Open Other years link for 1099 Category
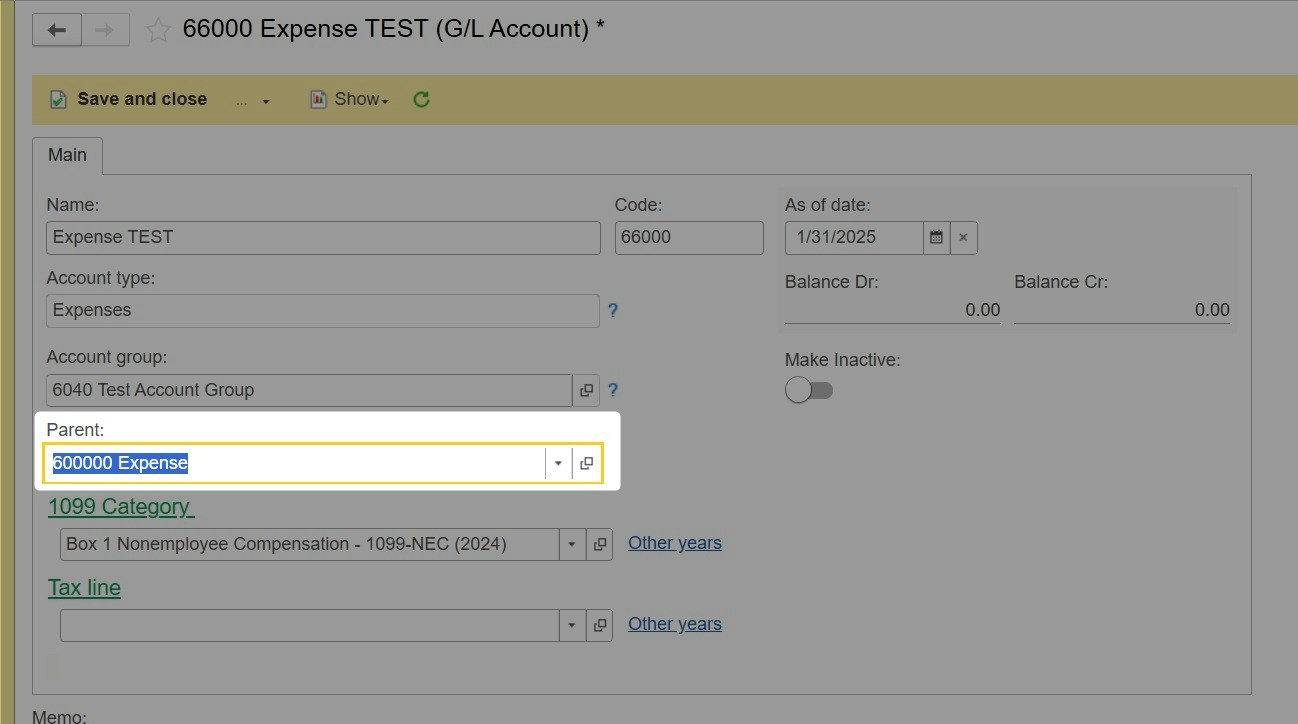This screenshot has width=1298, height=724. (x=675, y=543)
